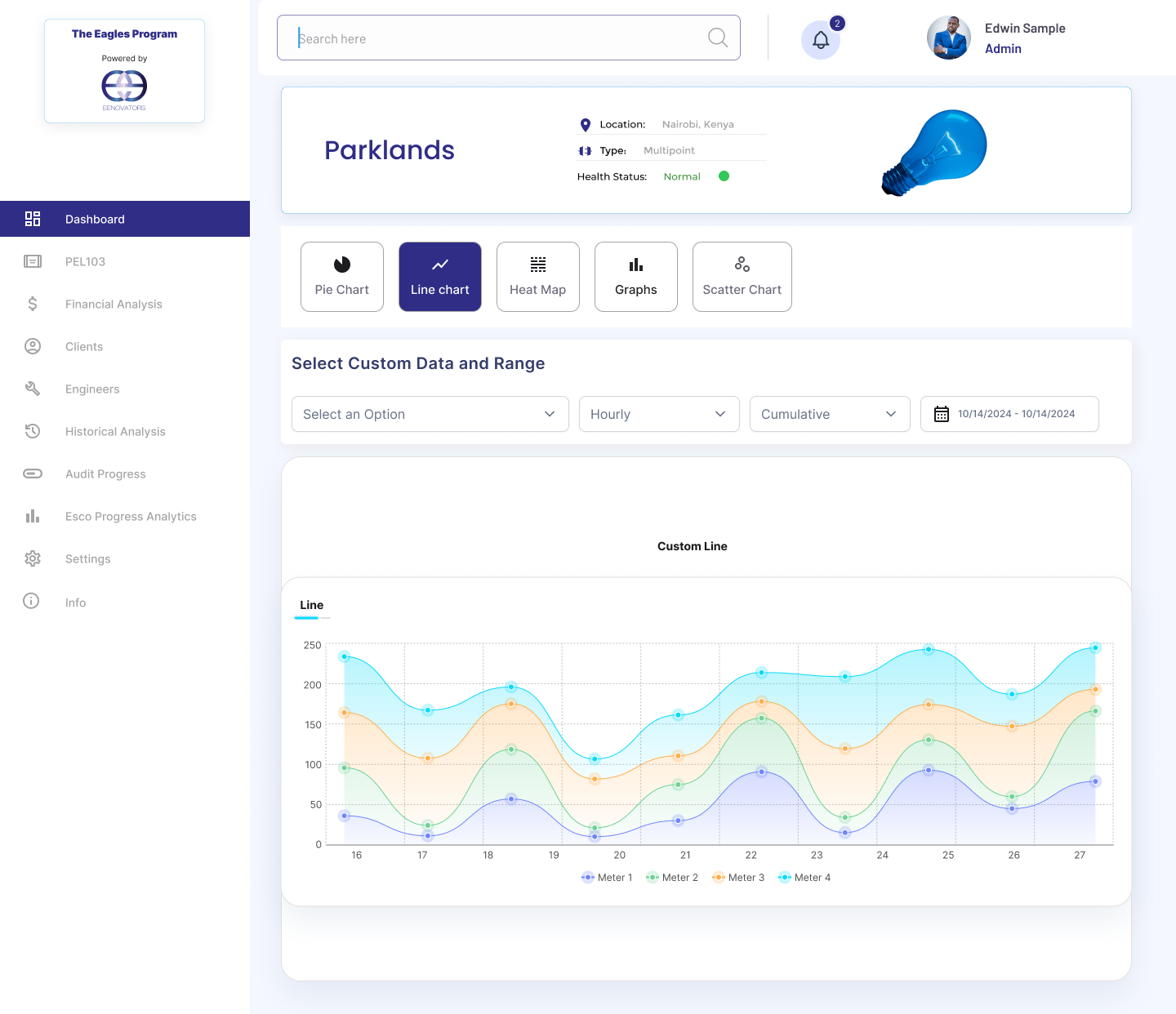This screenshot has height=1014, width=1176.
Task: Open the date range picker
Action: (x=1009, y=414)
